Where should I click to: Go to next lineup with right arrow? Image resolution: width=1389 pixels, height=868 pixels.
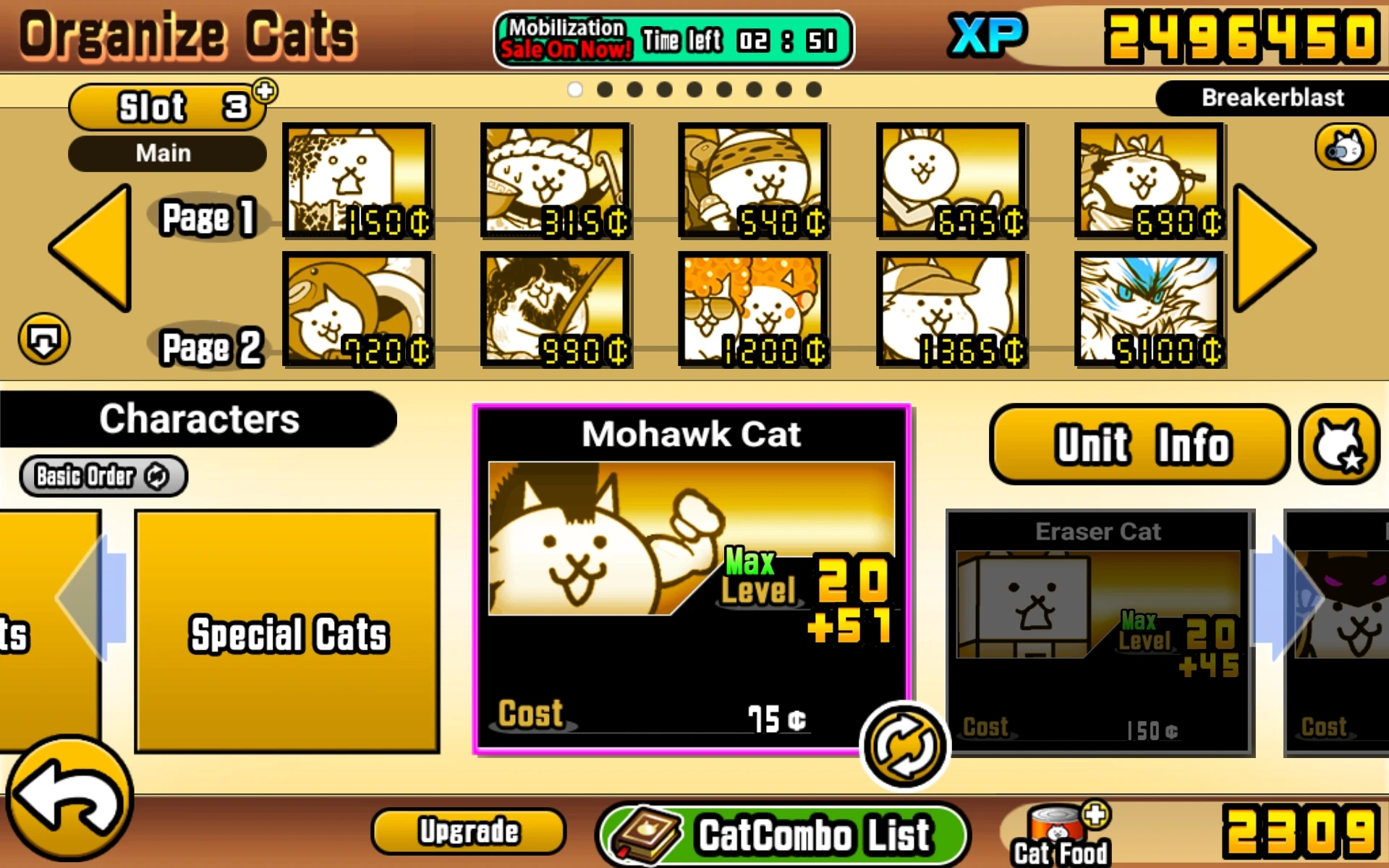1274,248
